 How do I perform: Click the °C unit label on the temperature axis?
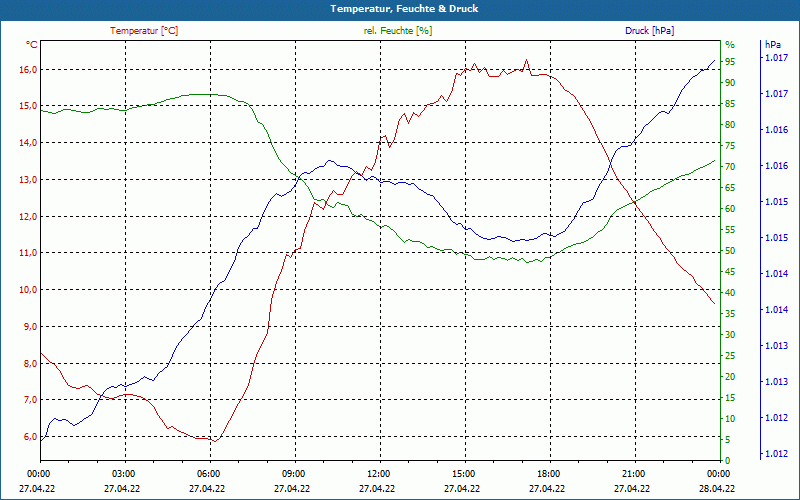pos(32,45)
